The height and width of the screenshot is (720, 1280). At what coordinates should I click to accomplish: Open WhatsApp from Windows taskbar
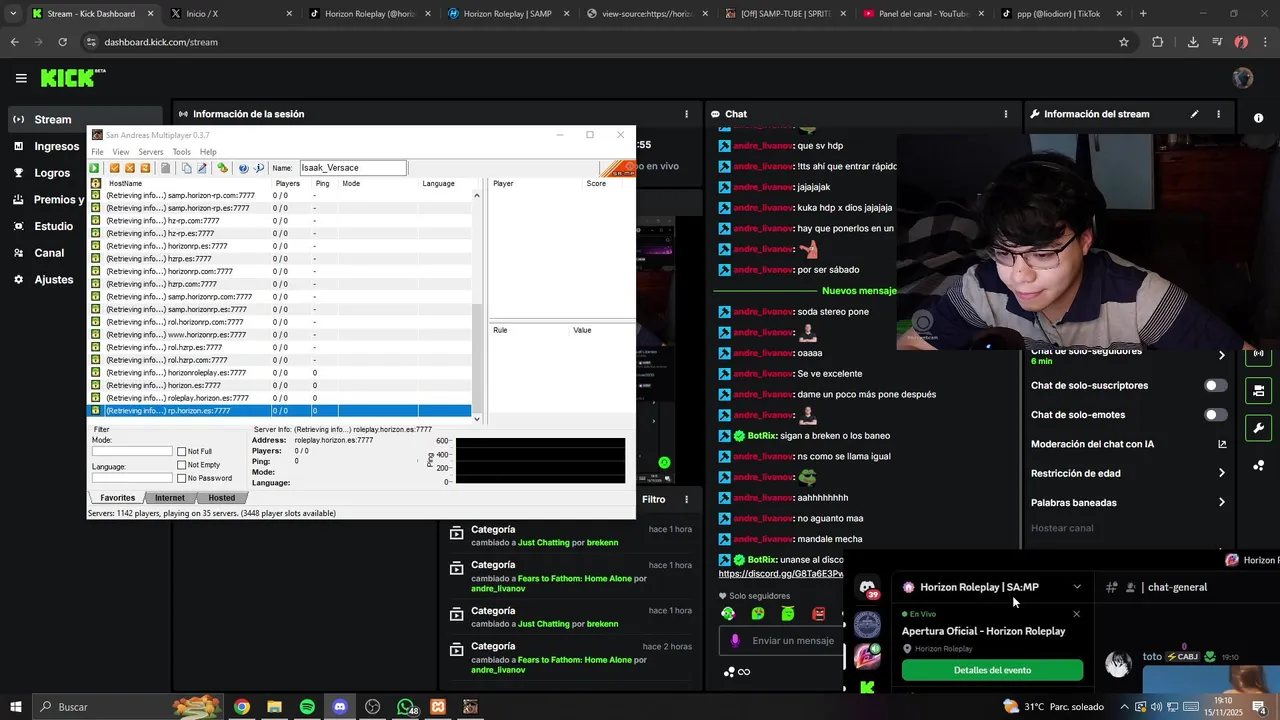(x=405, y=707)
